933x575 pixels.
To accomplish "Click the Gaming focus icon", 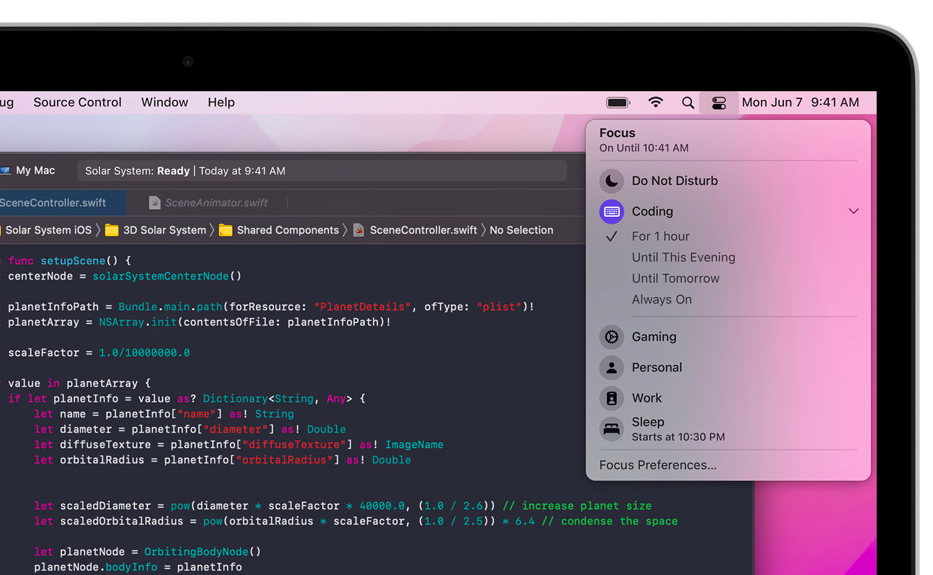I will point(611,337).
